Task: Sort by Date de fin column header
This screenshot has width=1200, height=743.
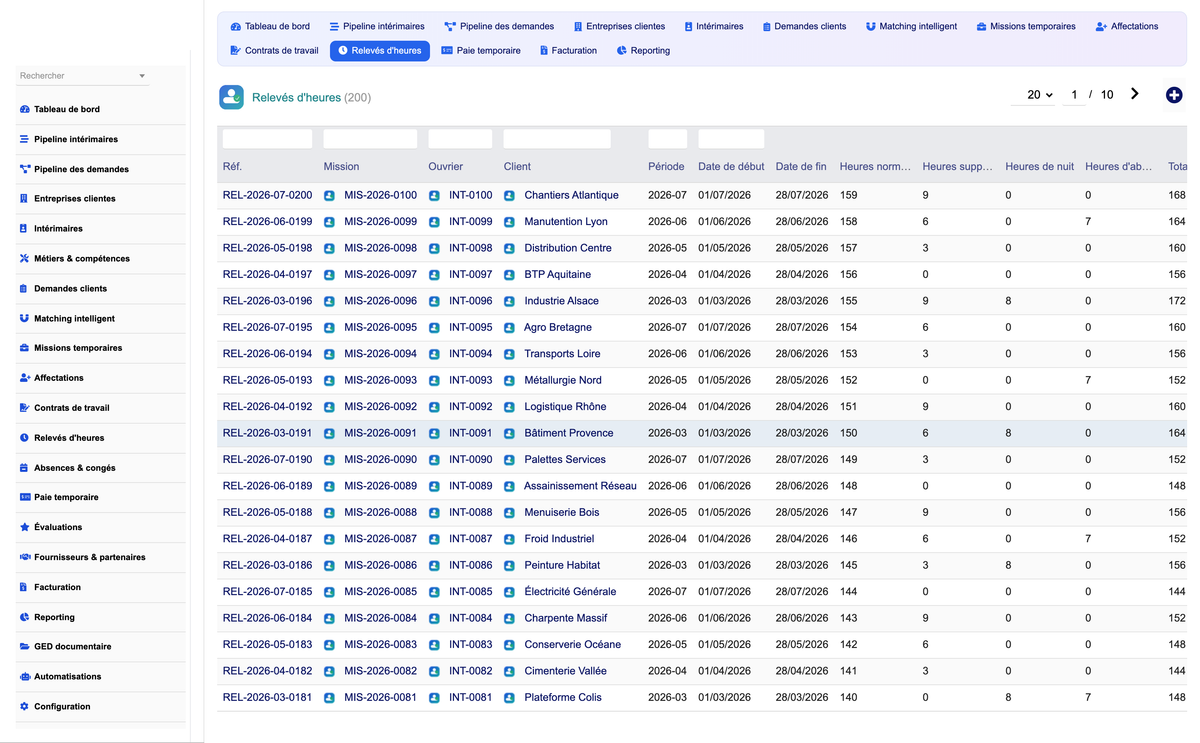Action: click(801, 167)
